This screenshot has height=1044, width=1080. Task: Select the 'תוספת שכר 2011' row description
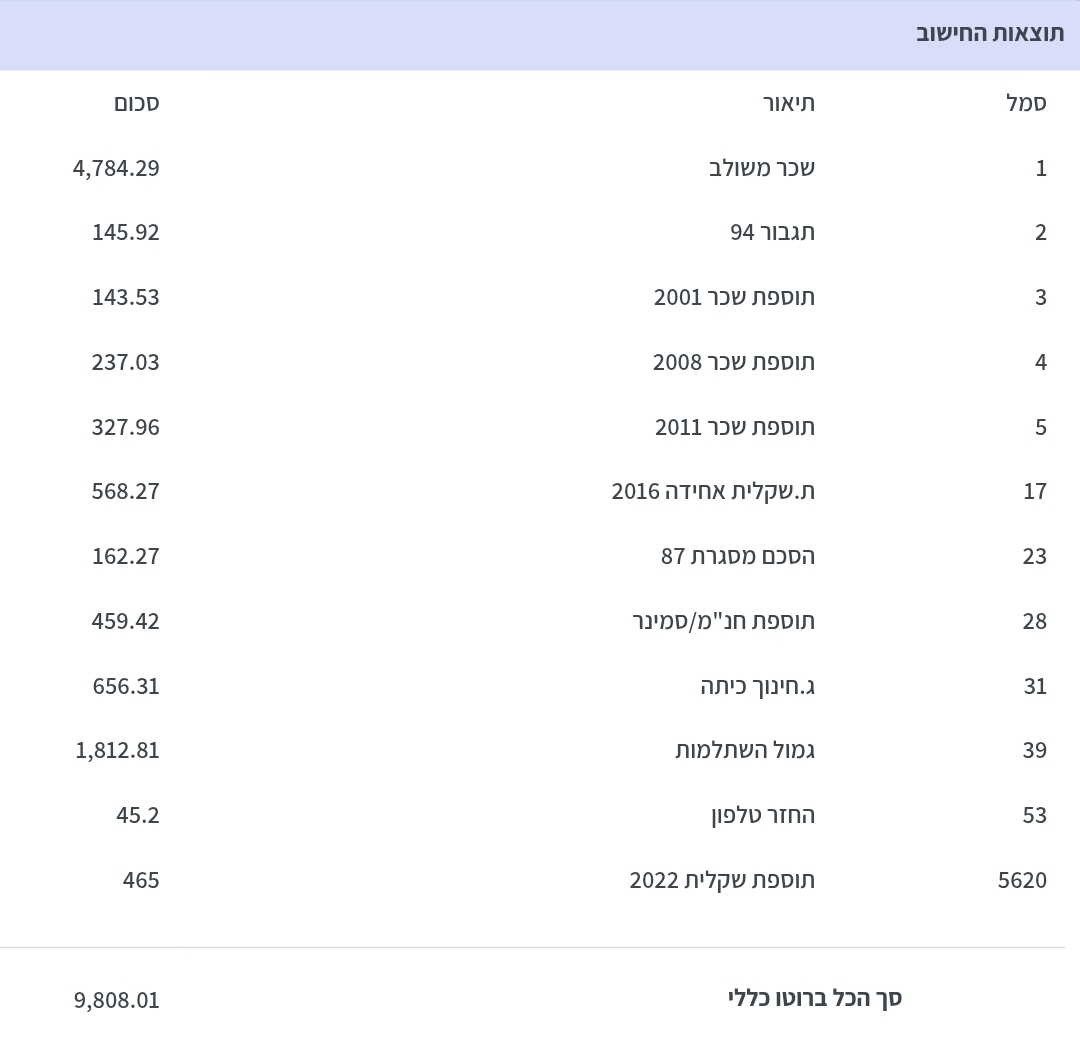click(x=735, y=427)
